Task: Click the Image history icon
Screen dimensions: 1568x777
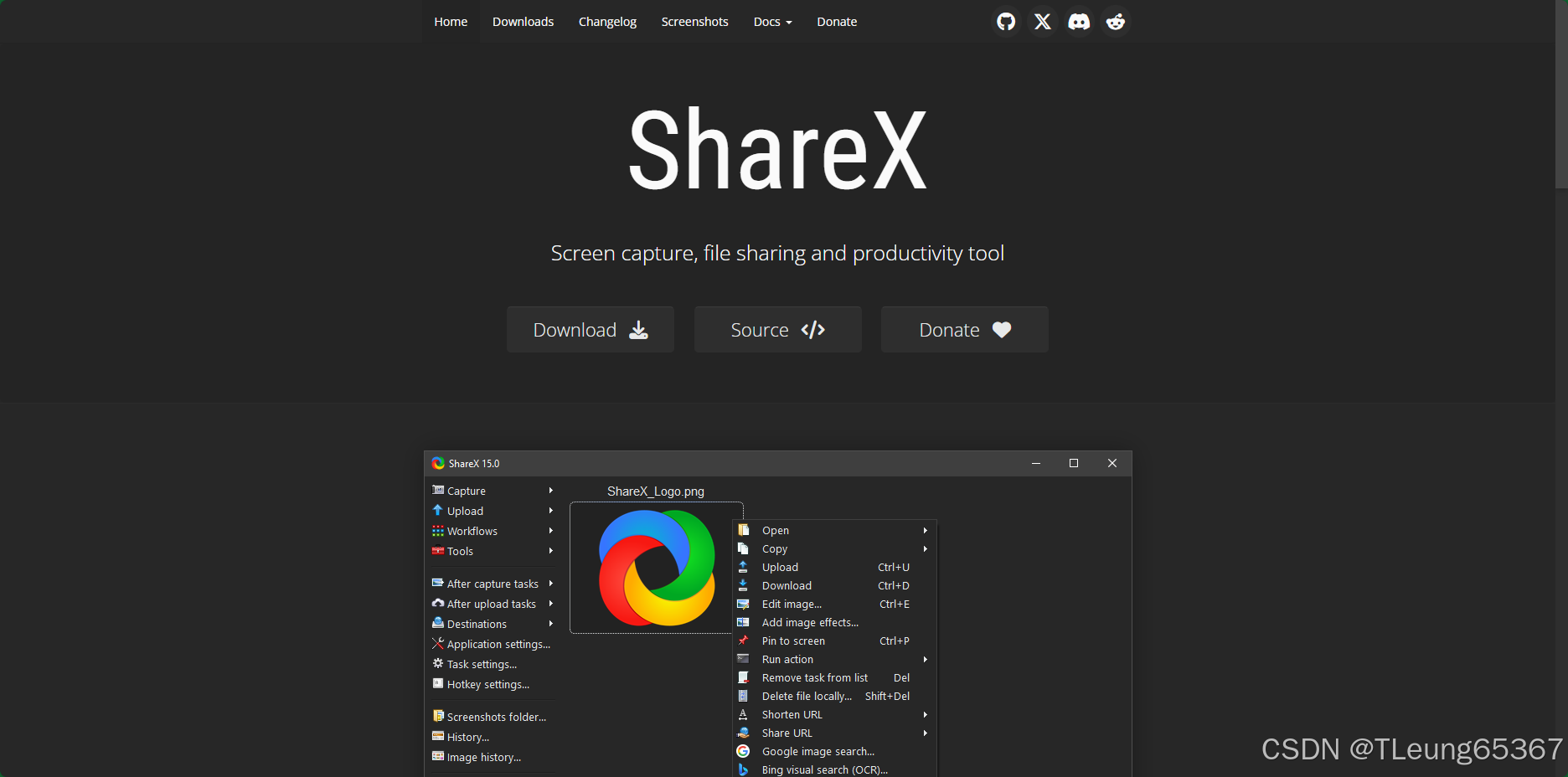Action: click(438, 756)
